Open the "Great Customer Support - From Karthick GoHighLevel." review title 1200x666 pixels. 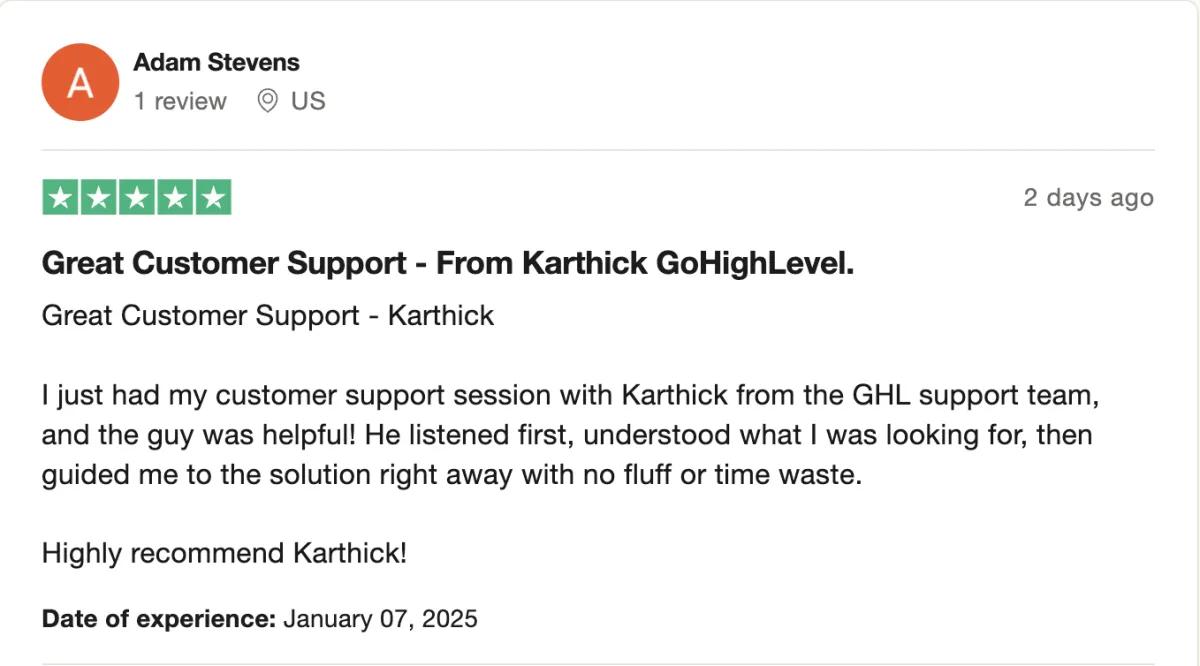click(x=448, y=263)
